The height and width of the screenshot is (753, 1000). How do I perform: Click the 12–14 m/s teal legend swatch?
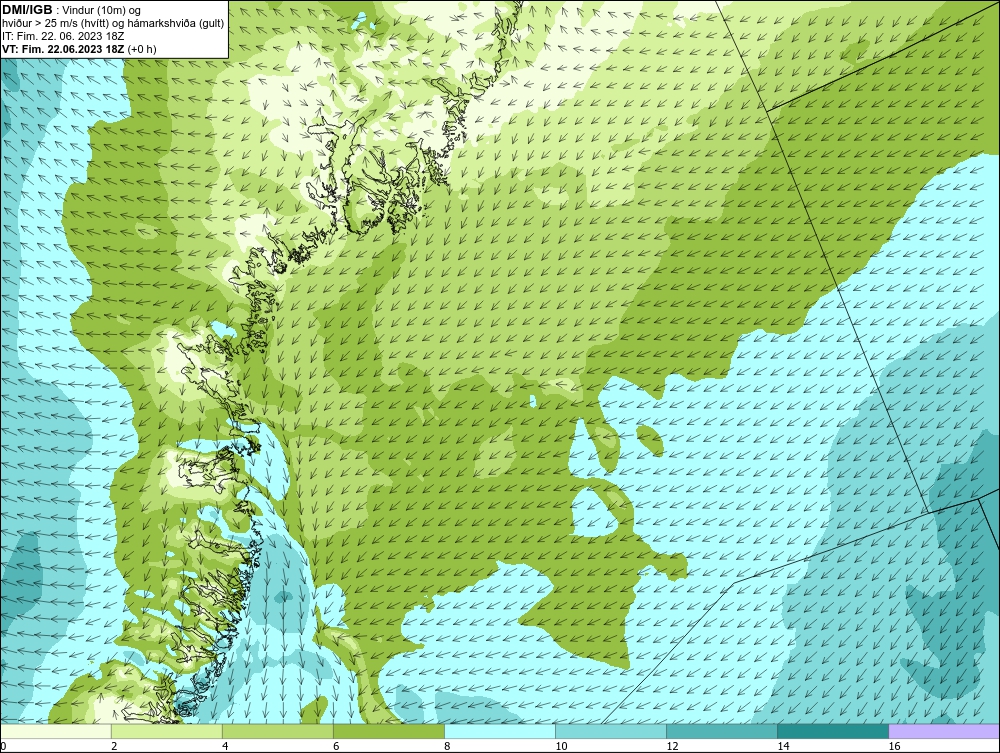(x=722, y=731)
